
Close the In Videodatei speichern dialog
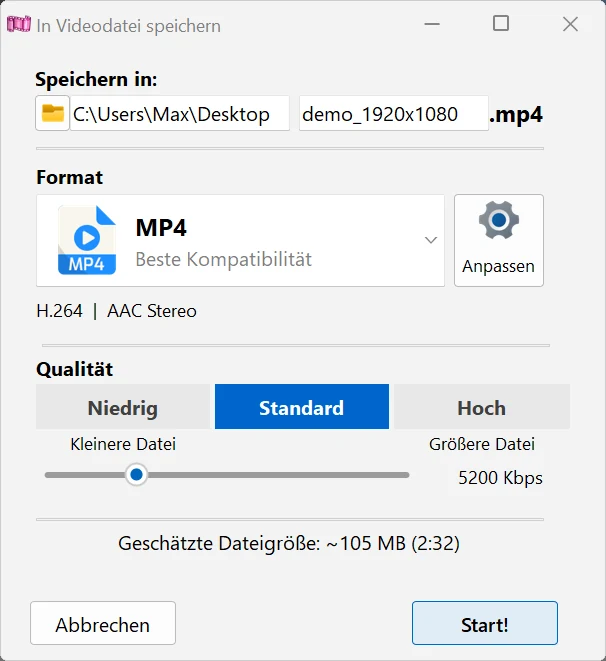pos(570,24)
